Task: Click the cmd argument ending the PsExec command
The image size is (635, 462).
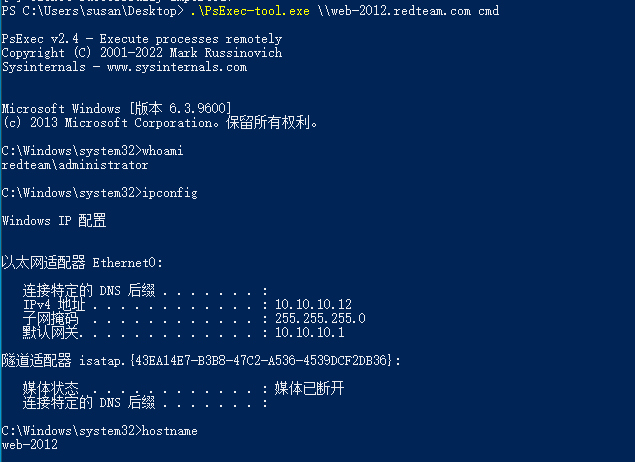Action: pos(488,11)
